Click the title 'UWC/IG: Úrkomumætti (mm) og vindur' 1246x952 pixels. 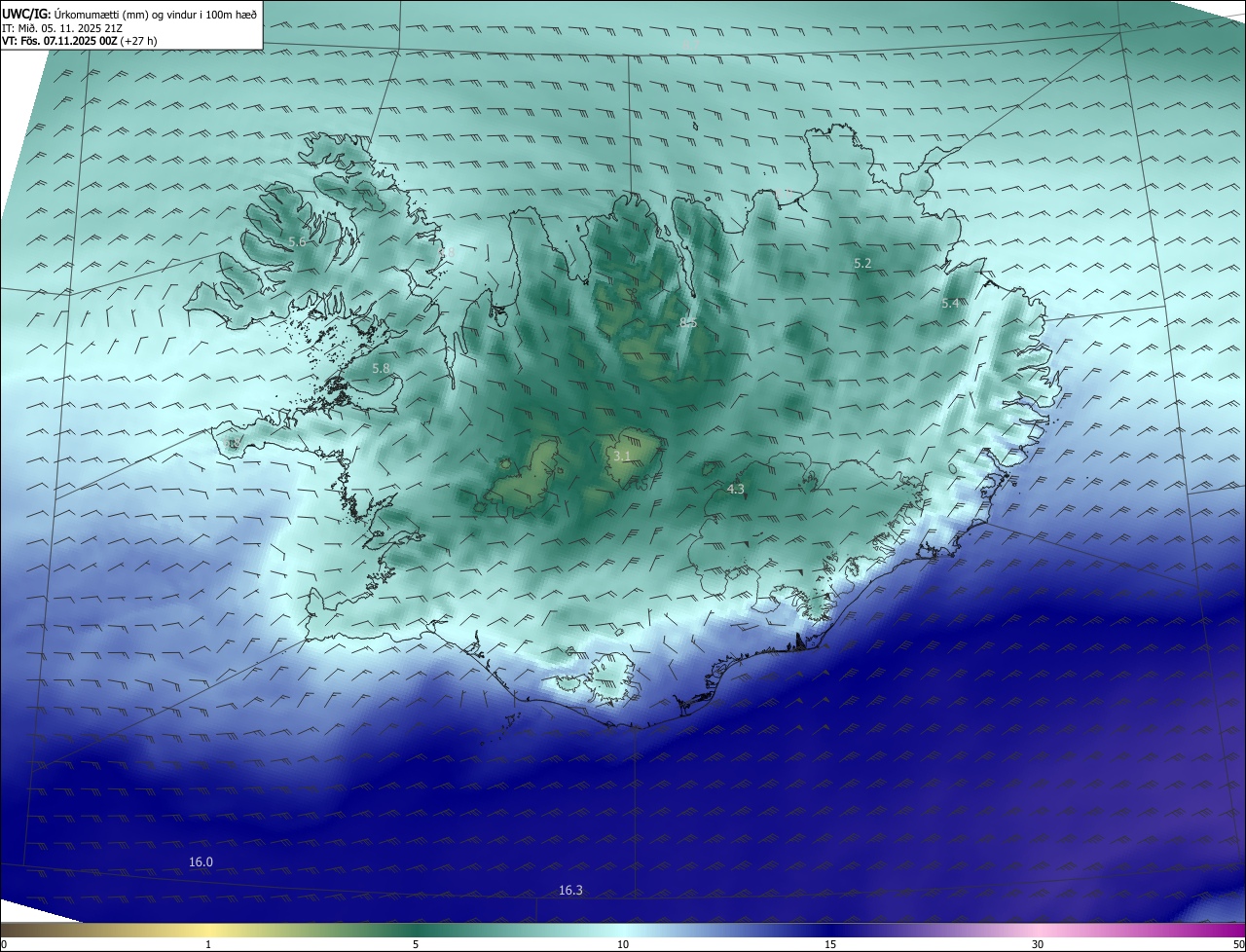pos(129,14)
